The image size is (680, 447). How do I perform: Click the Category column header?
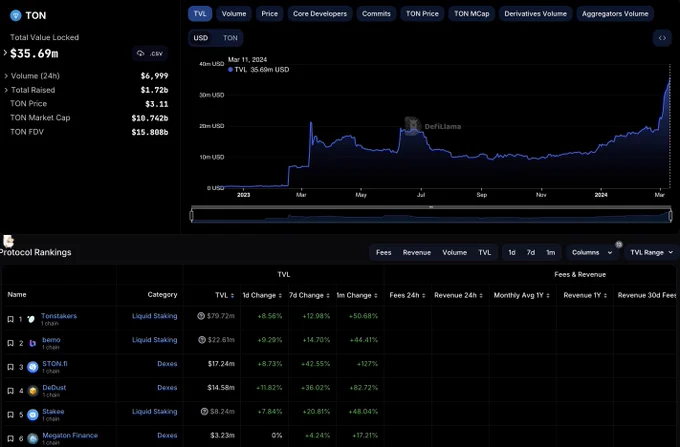(x=162, y=295)
